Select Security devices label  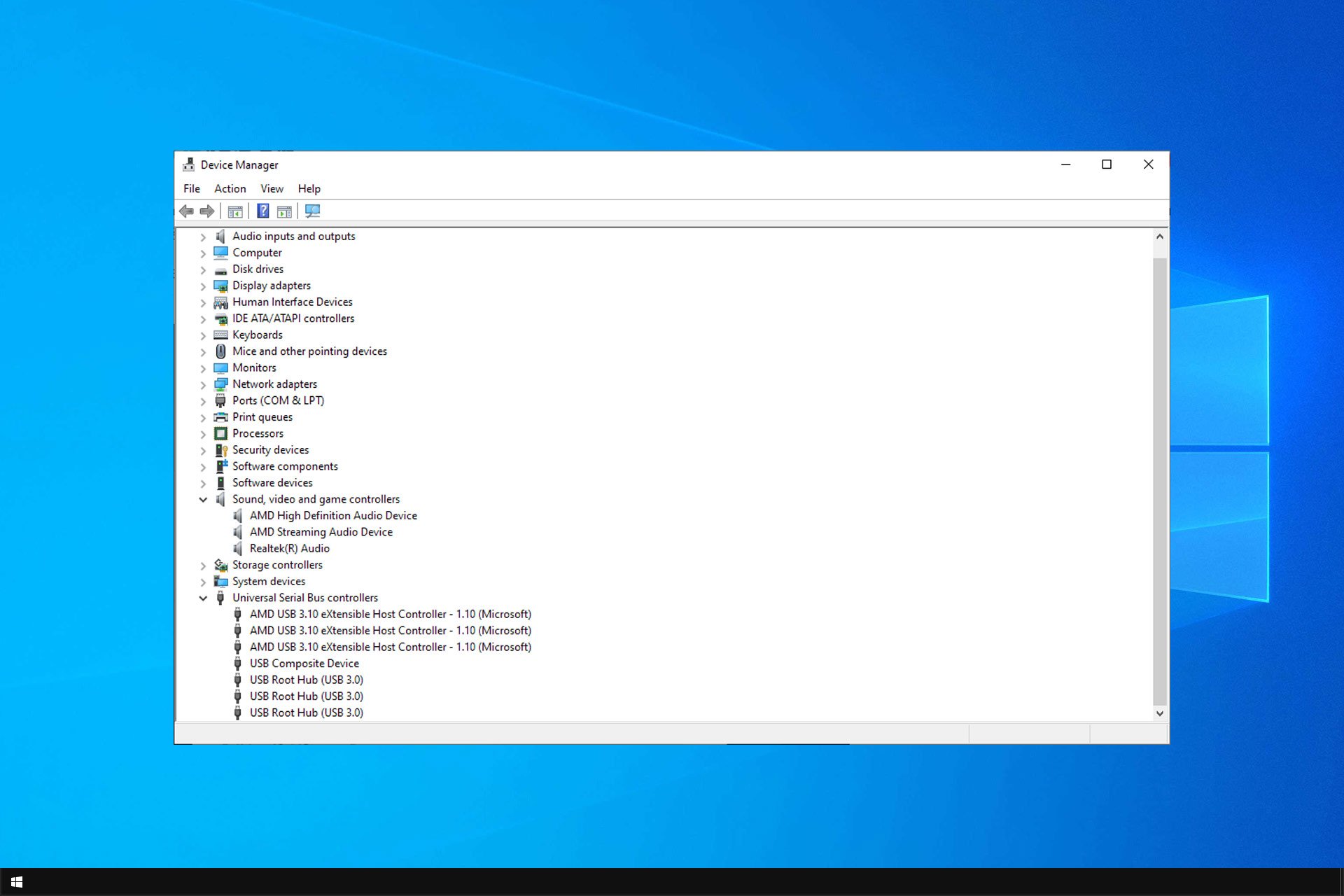tap(270, 449)
